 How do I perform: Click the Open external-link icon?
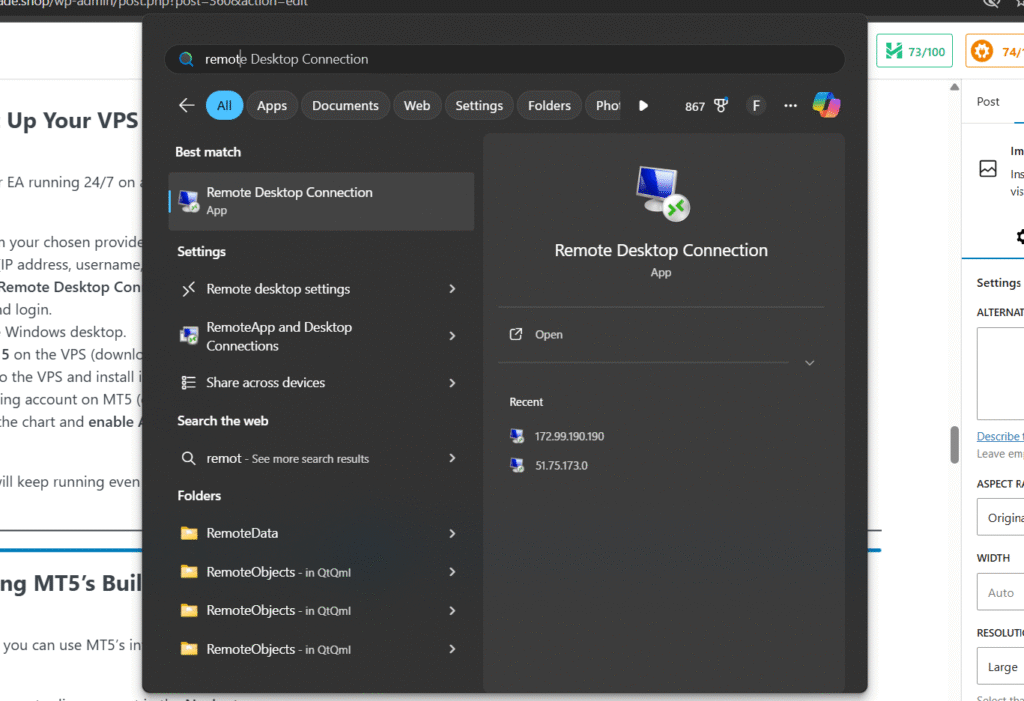coord(516,334)
